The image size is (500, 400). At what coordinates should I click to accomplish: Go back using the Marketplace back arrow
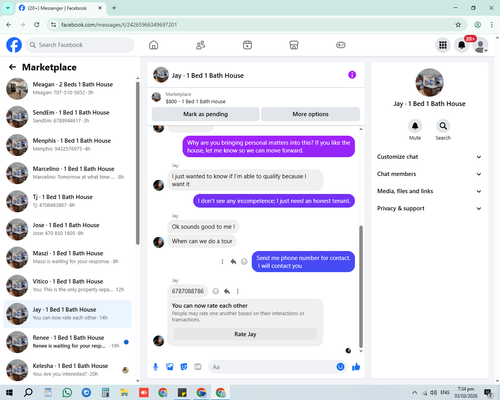(x=12, y=67)
